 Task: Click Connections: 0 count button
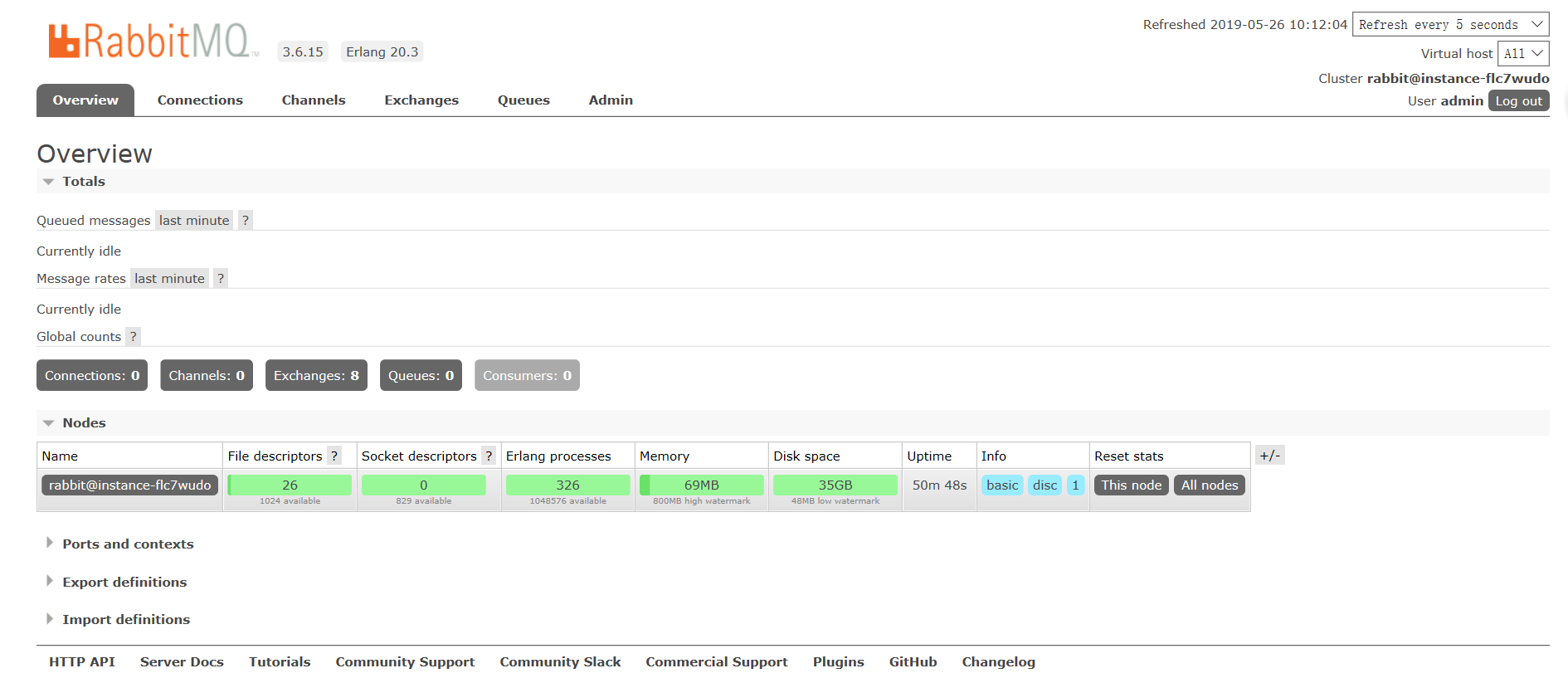click(x=92, y=375)
